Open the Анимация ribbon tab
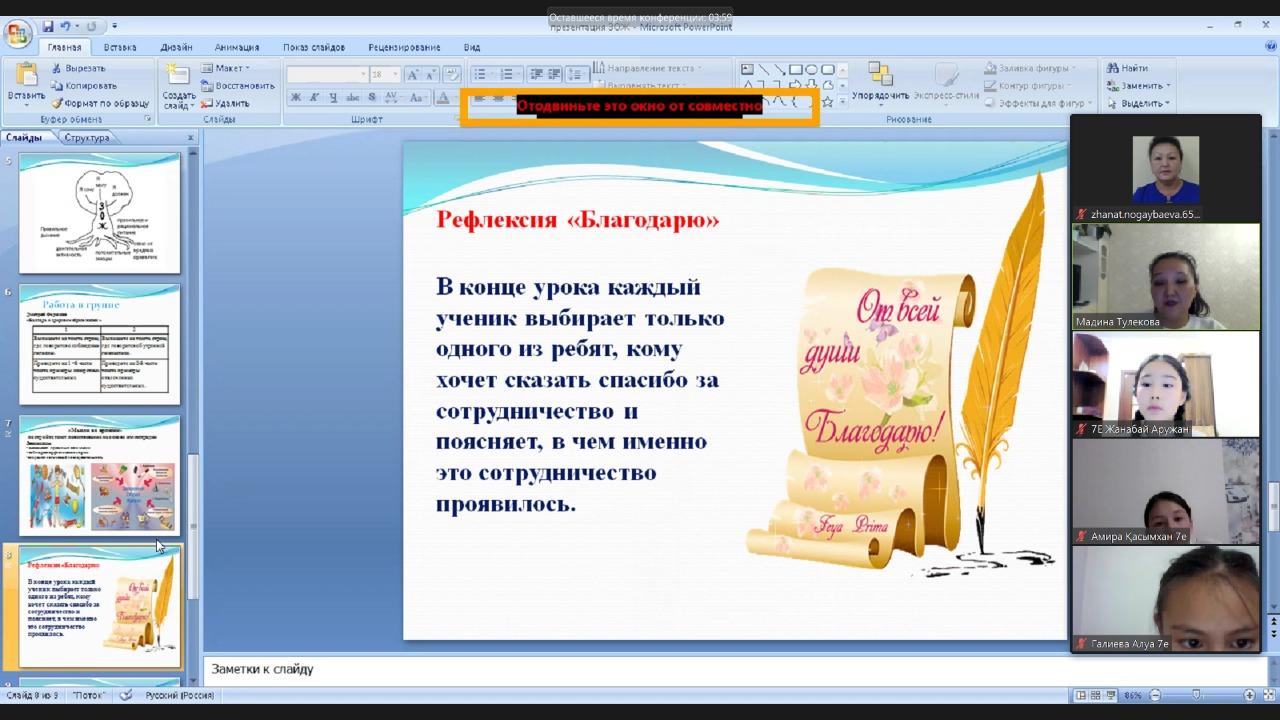 tap(236, 47)
